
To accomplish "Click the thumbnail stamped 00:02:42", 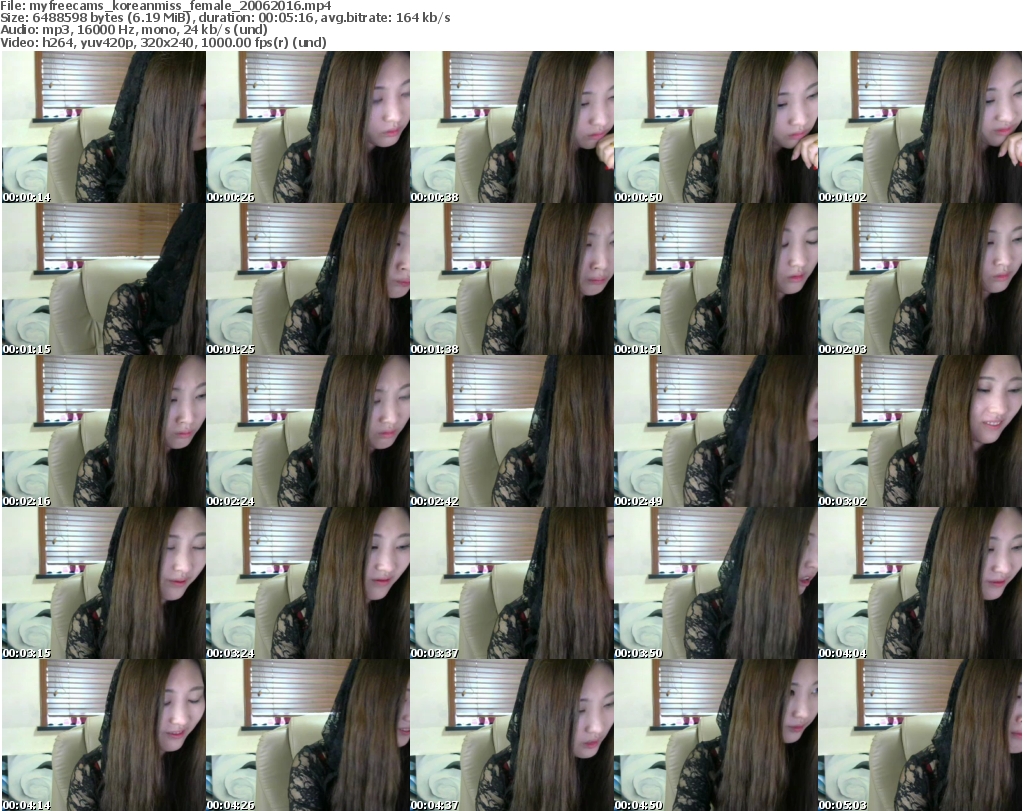I will click(511, 431).
